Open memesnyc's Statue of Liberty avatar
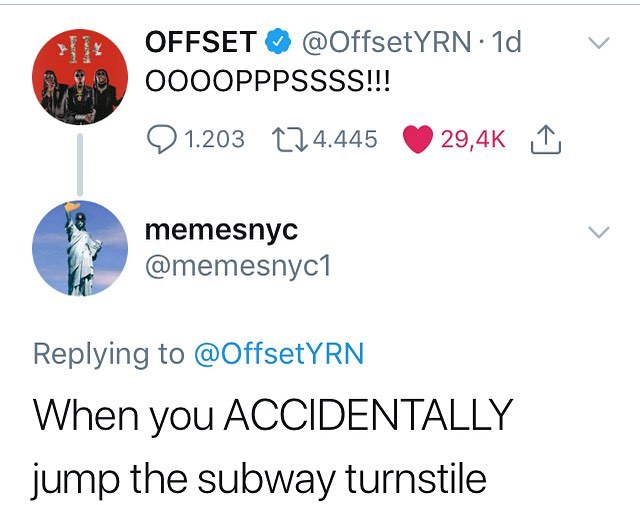 tap(79, 248)
